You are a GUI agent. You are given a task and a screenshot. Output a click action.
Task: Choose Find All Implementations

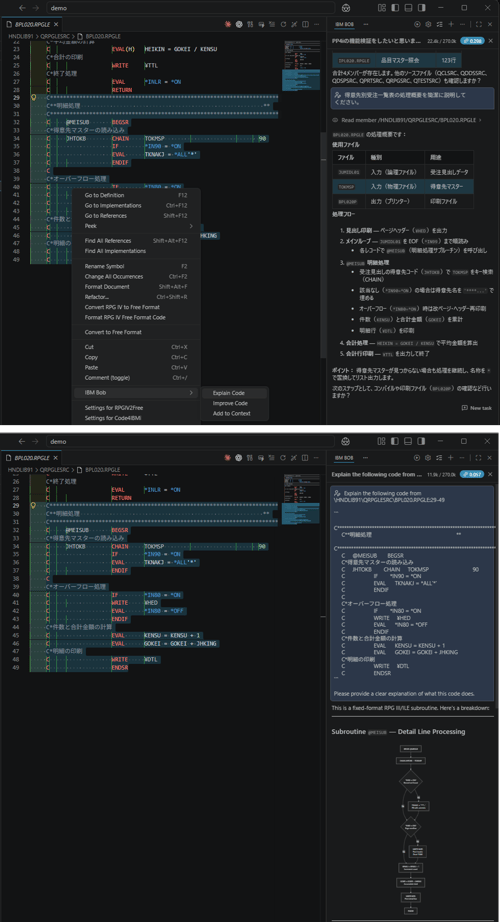tap(136, 250)
